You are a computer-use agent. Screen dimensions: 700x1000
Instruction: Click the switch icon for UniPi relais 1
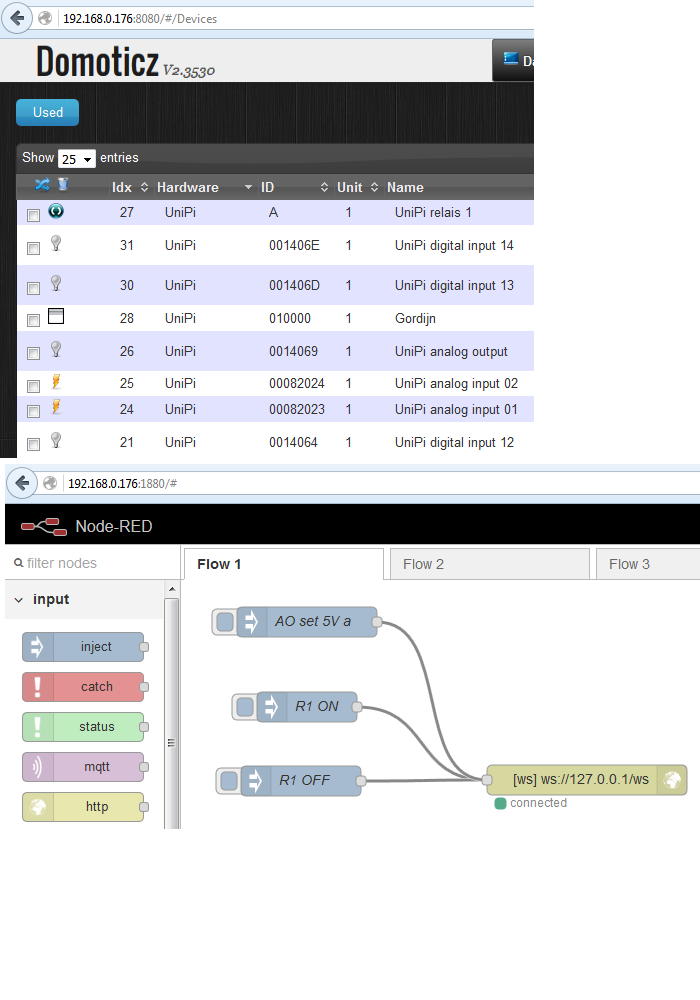click(x=56, y=210)
